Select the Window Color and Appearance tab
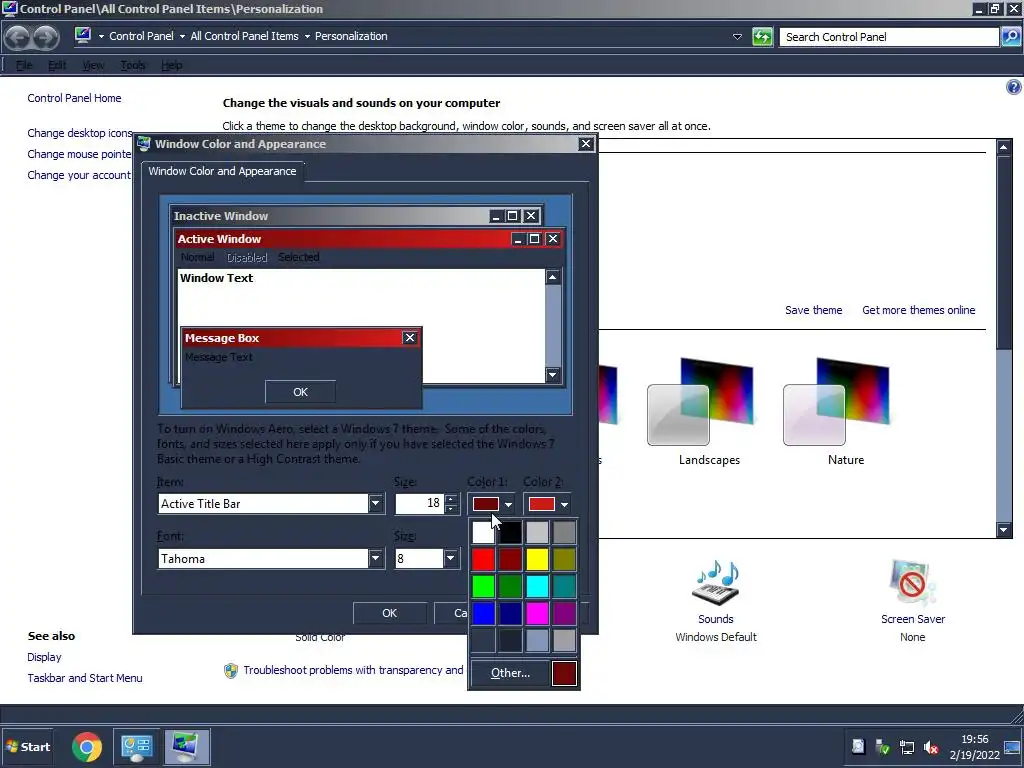1024x768 pixels. click(222, 171)
